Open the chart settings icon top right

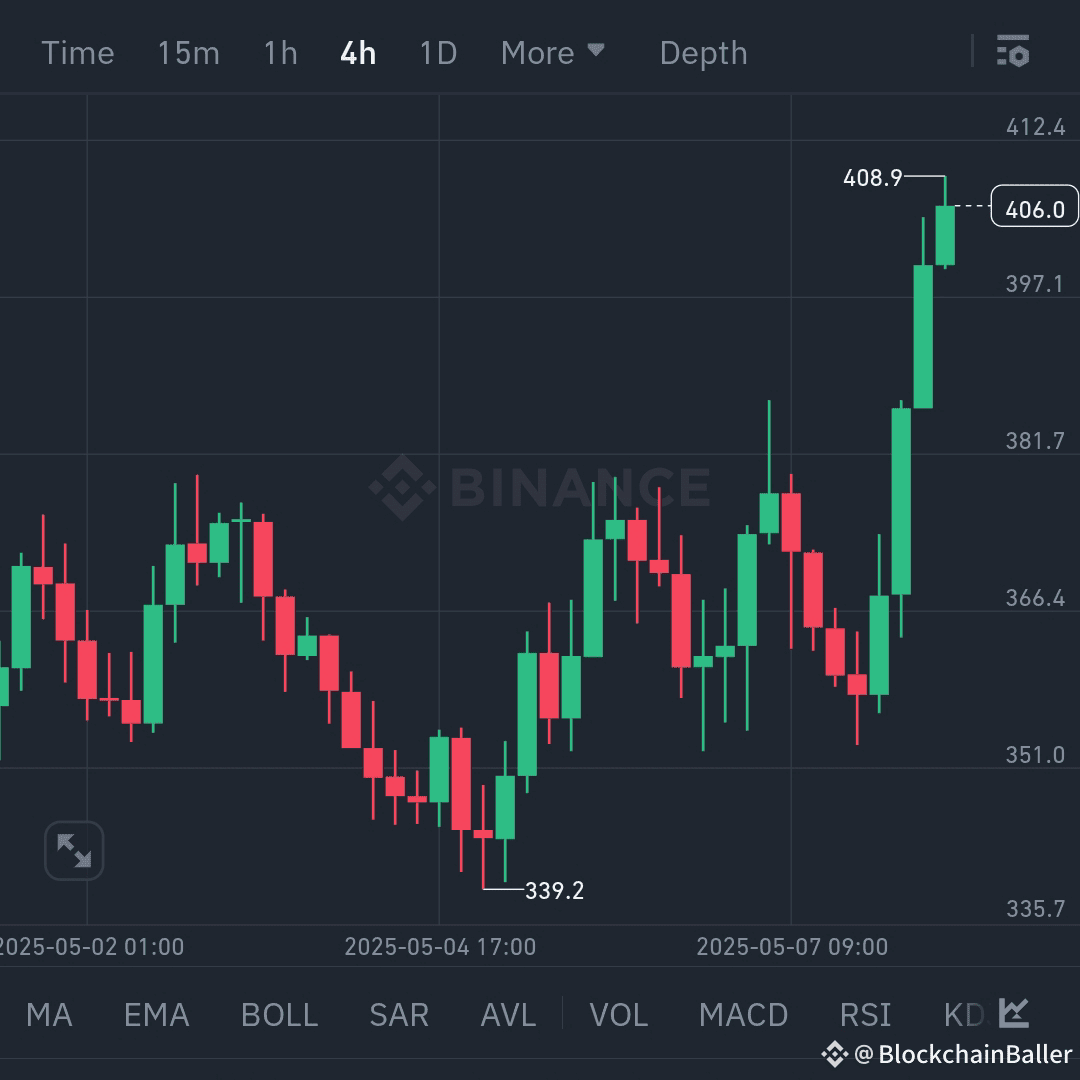(1013, 53)
